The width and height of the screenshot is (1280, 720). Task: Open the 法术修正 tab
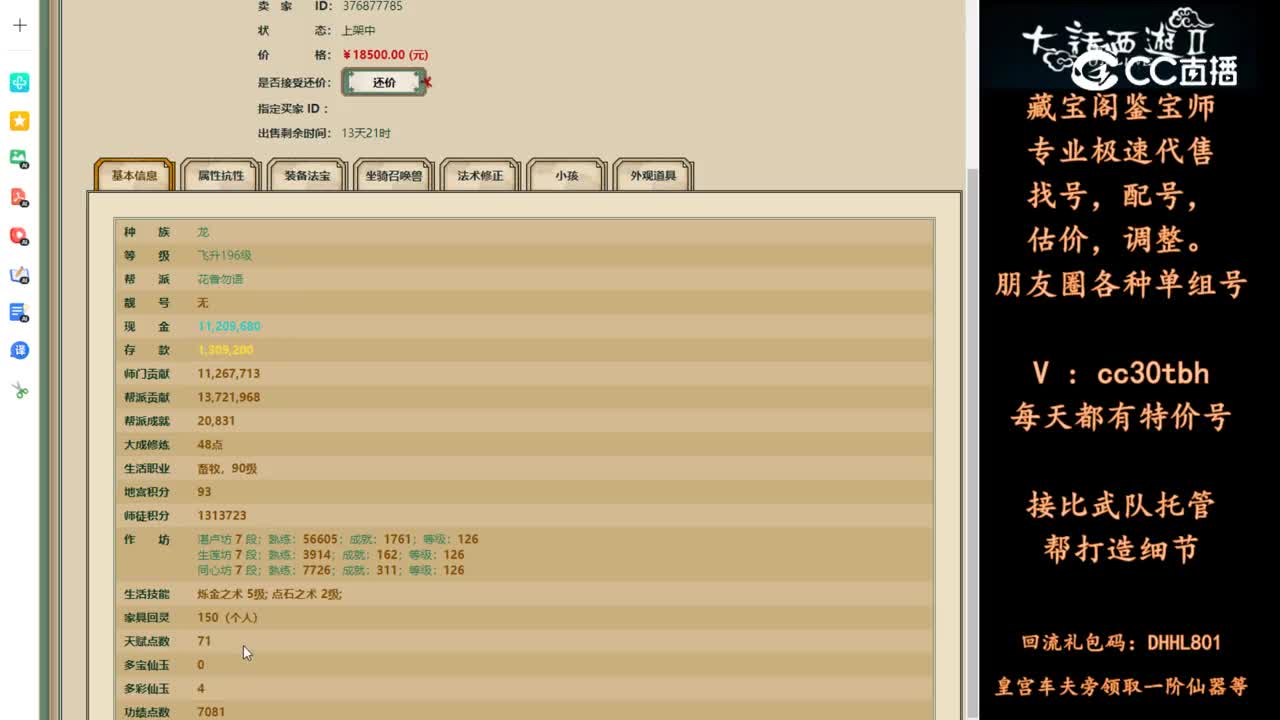pyautogui.click(x=480, y=176)
